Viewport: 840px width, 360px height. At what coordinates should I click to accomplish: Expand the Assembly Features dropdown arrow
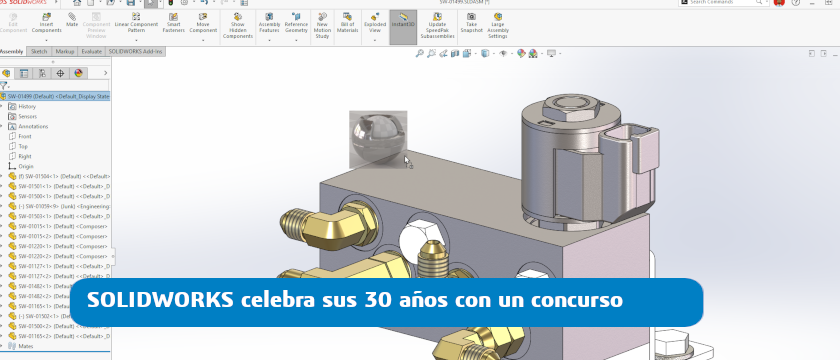pyautogui.click(x=269, y=41)
